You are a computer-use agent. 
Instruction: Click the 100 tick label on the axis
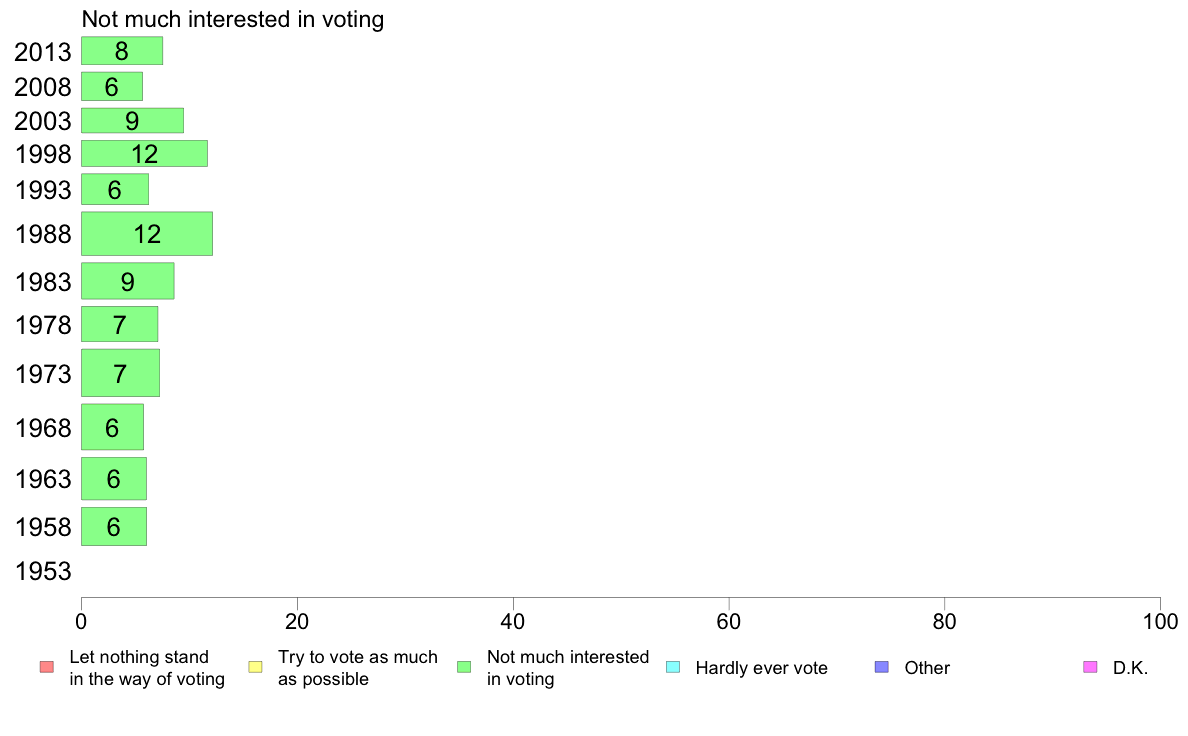1160,622
